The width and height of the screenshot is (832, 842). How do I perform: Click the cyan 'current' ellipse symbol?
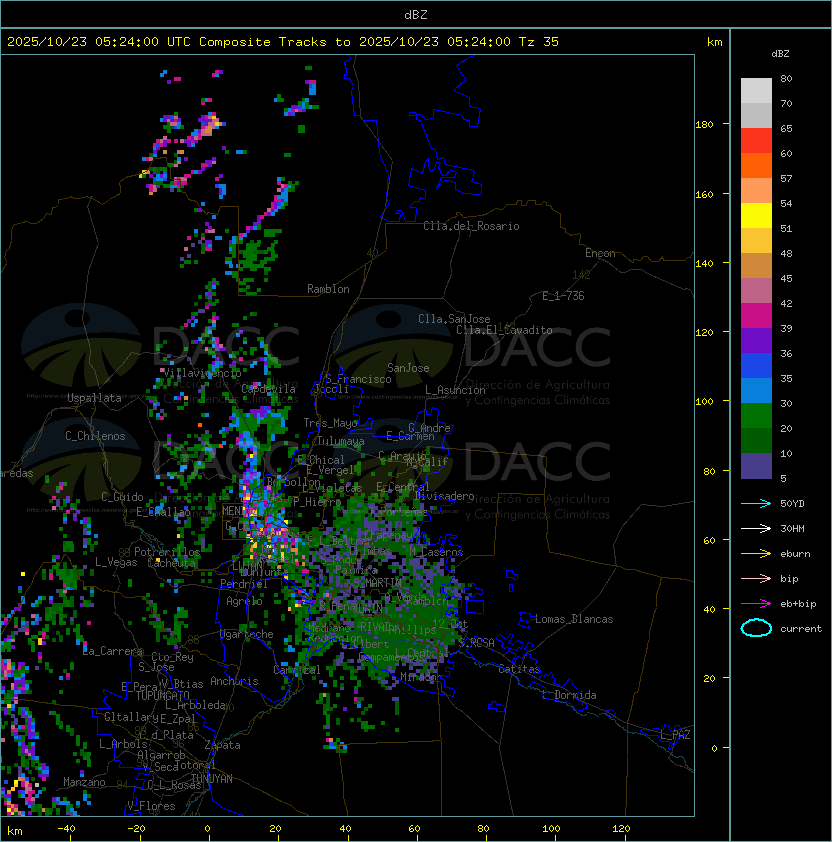pyautogui.click(x=756, y=628)
